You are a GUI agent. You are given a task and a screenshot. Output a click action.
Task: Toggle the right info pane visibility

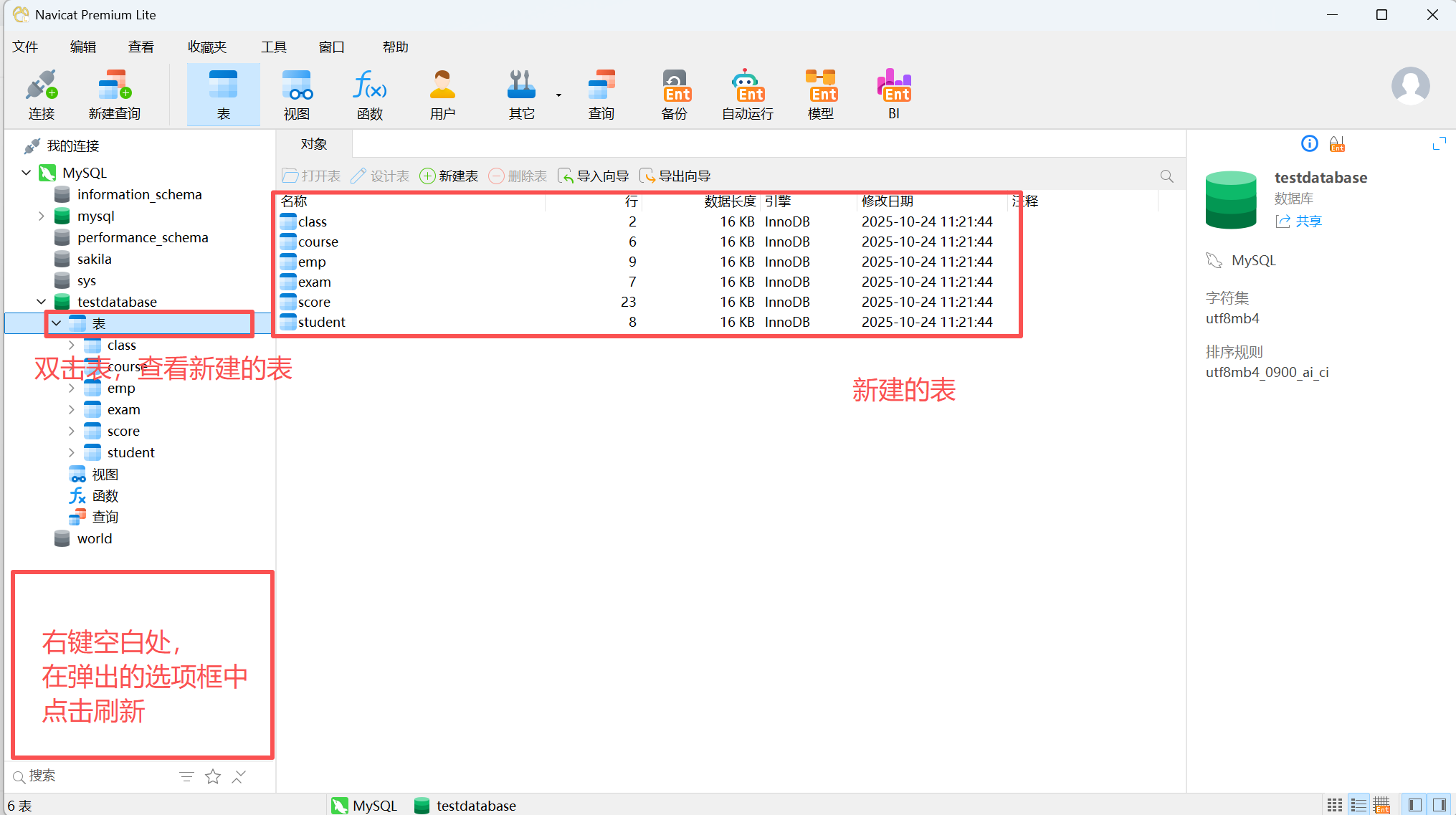tap(1439, 805)
